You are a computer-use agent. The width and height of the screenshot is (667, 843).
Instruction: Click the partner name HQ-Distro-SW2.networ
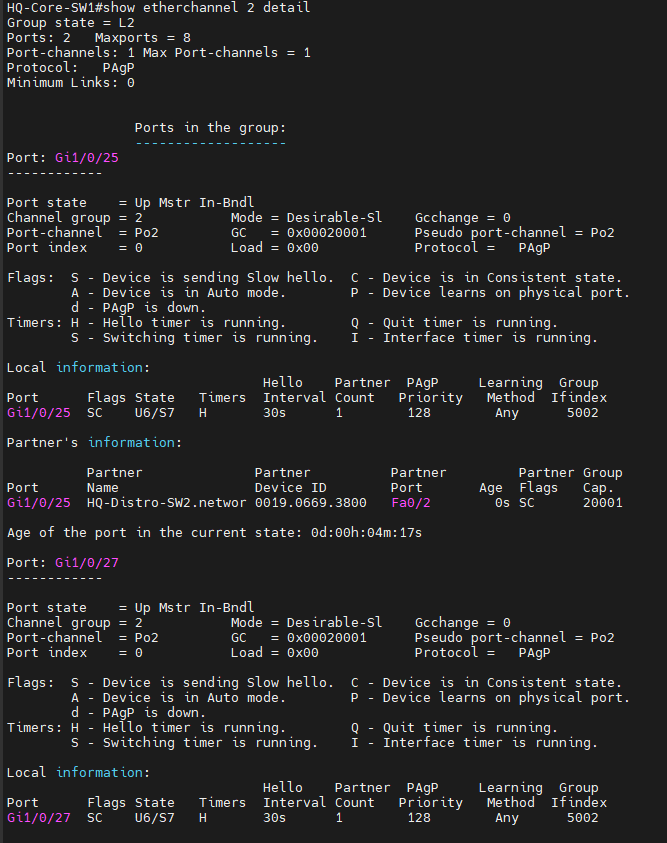tap(167, 503)
